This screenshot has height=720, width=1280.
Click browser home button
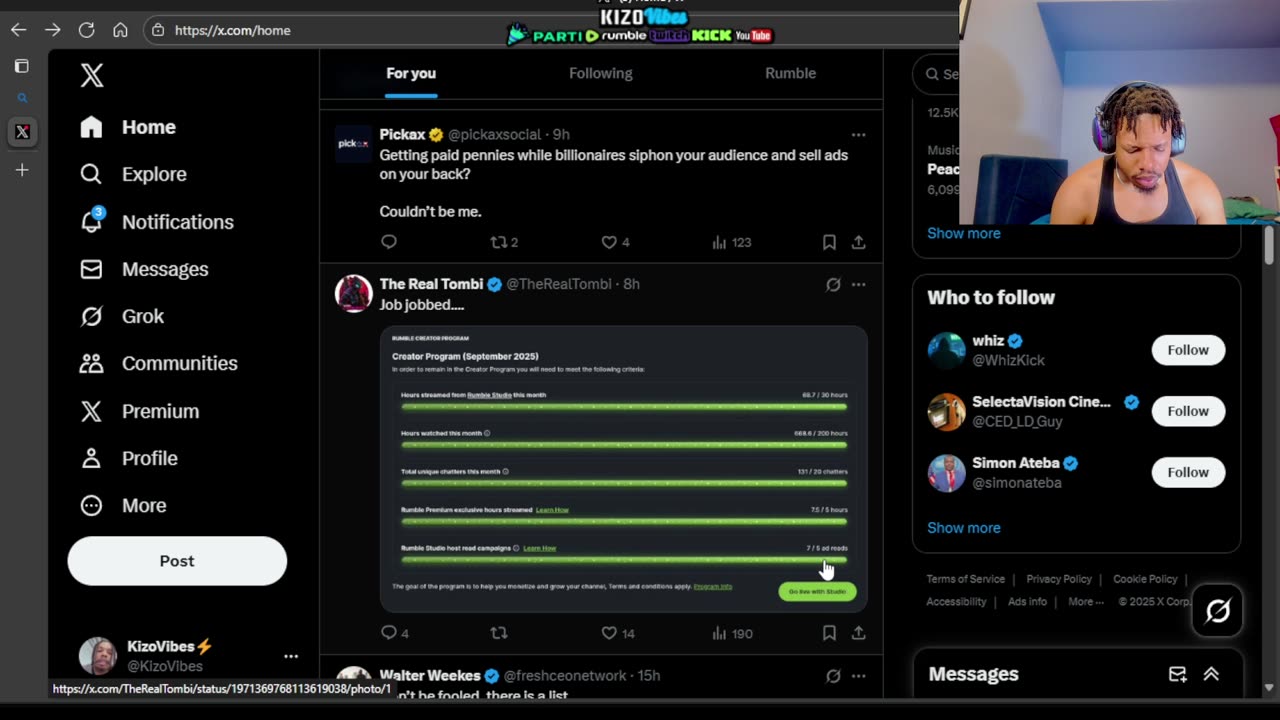click(x=120, y=30)
